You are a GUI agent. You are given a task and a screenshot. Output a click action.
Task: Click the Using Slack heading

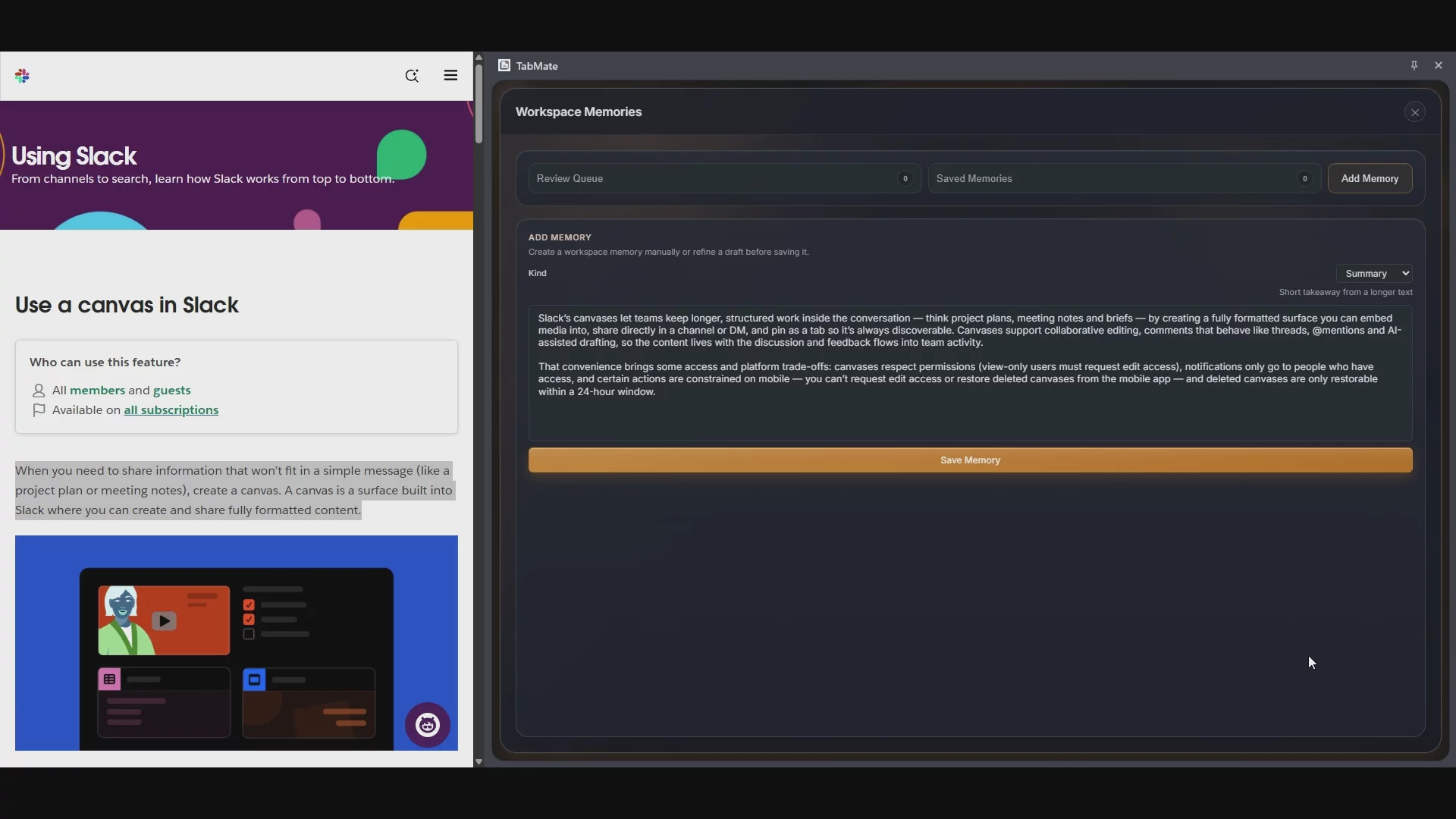click(74, 156)
